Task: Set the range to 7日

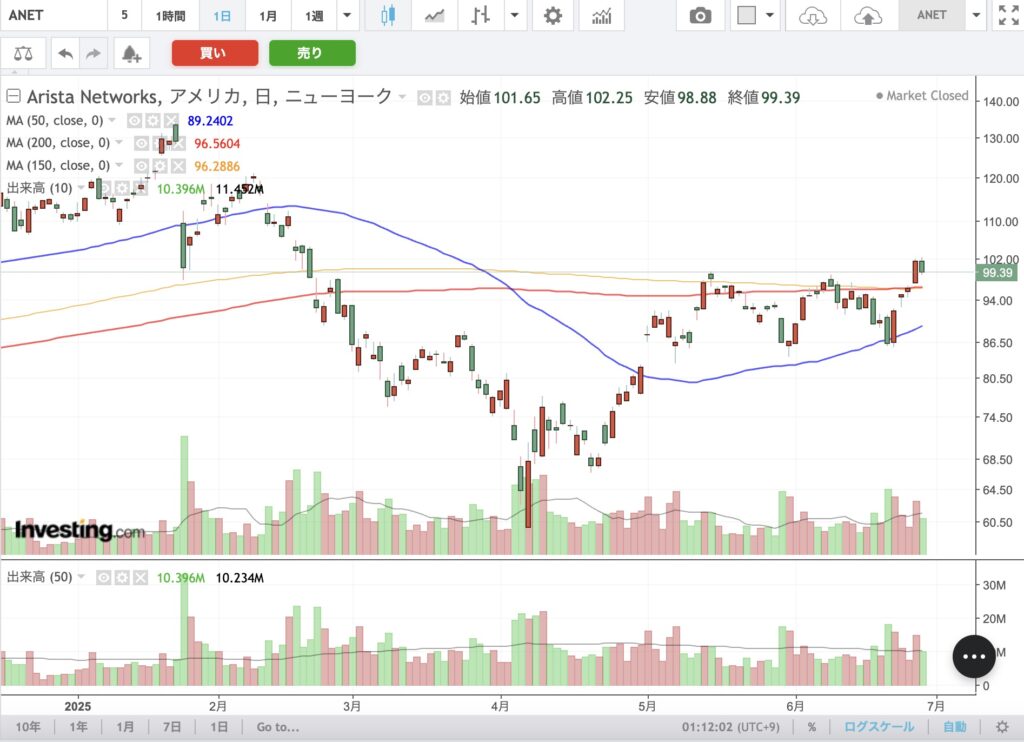Action: tap(172, 727)
